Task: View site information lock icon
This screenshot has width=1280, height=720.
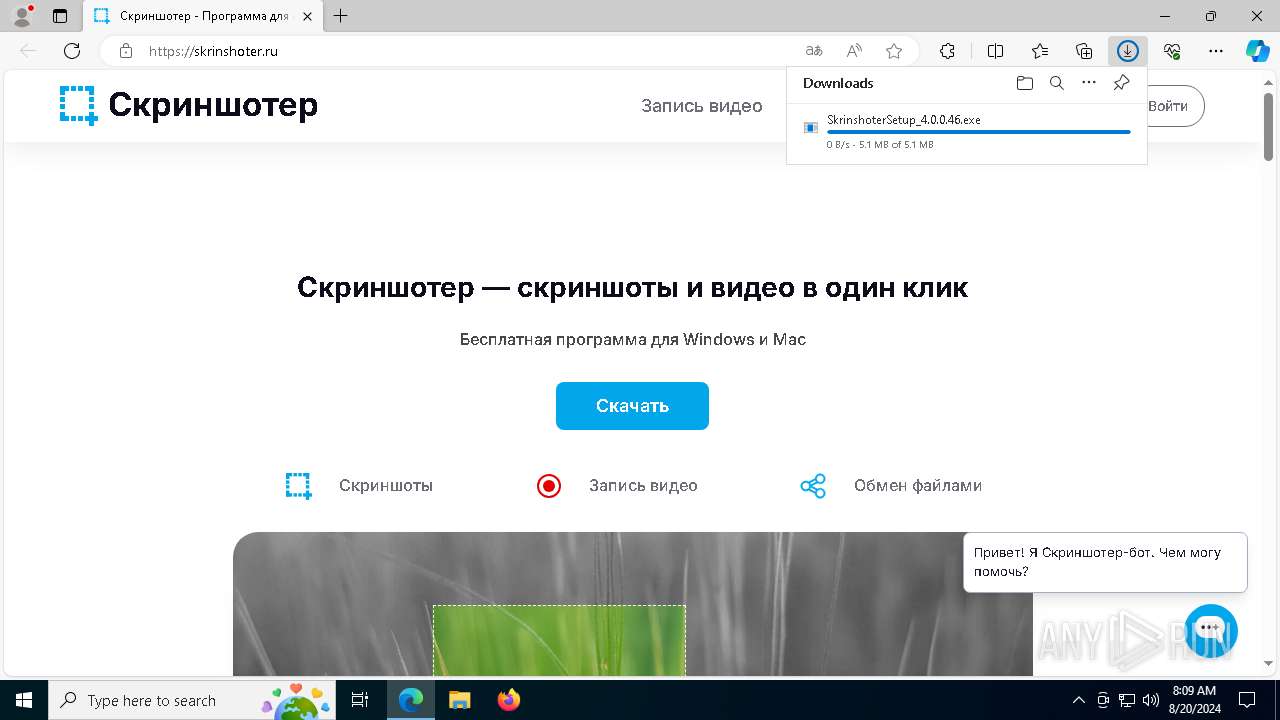Action: click(x=126, y=51)
